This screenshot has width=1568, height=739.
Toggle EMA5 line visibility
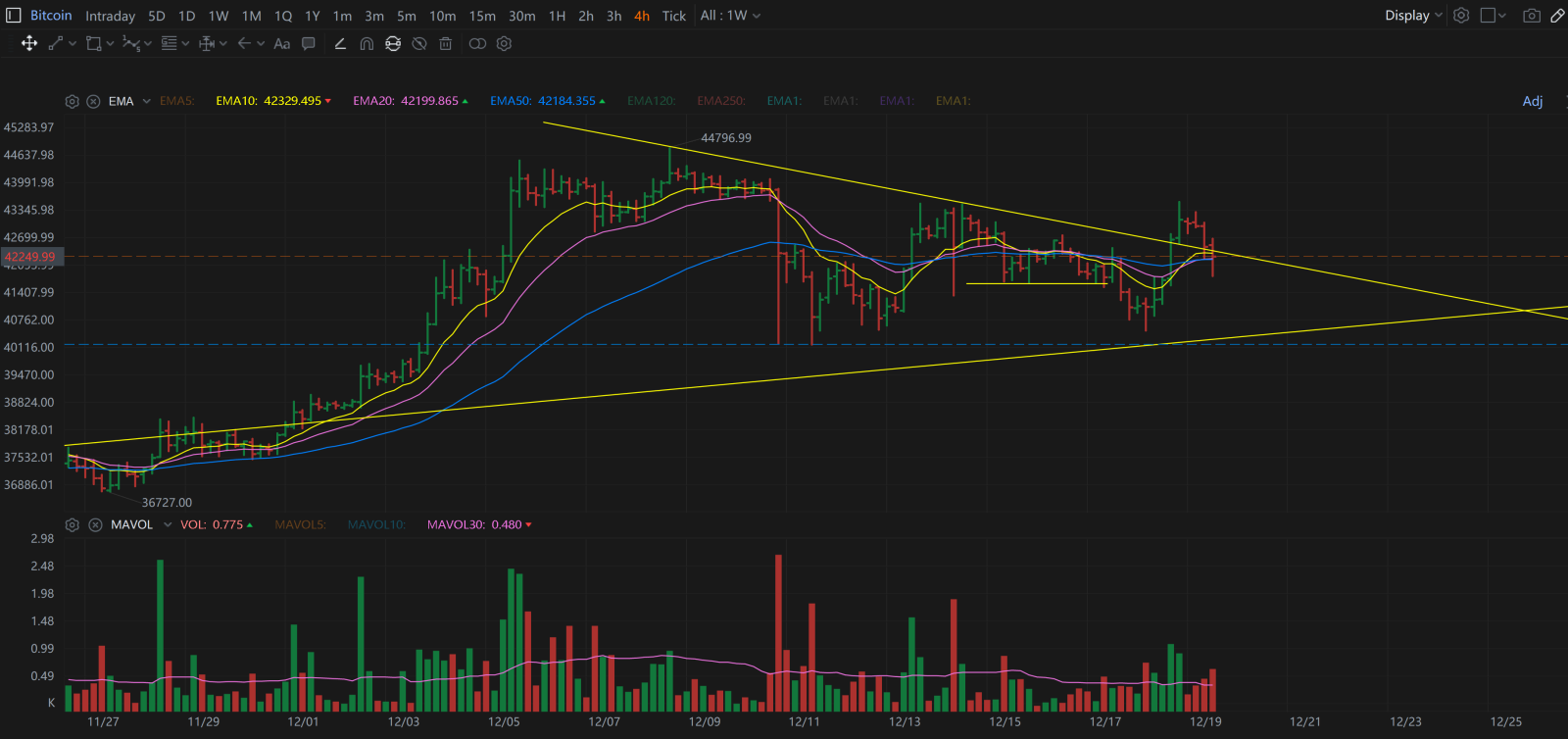(177, 101)
